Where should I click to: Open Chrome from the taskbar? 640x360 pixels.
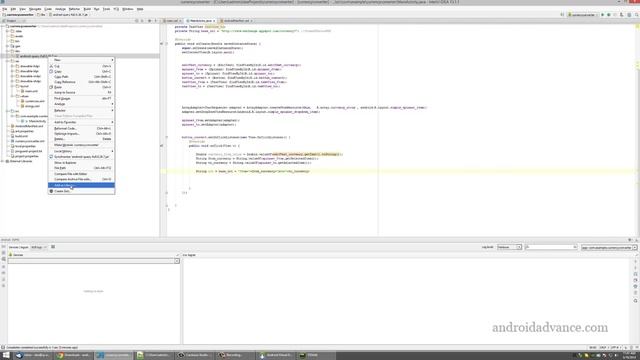(x=74, y=356)
